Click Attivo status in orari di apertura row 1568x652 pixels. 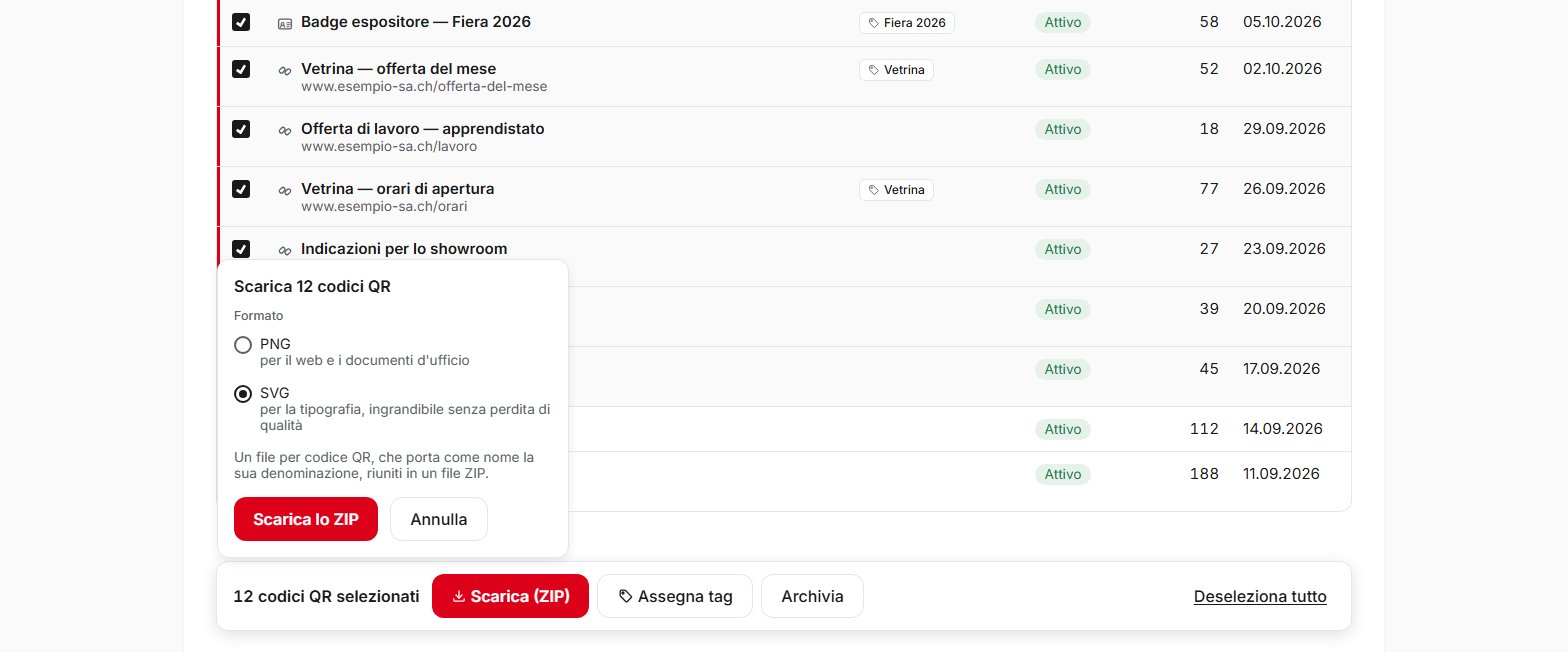tap(1063, 189)
